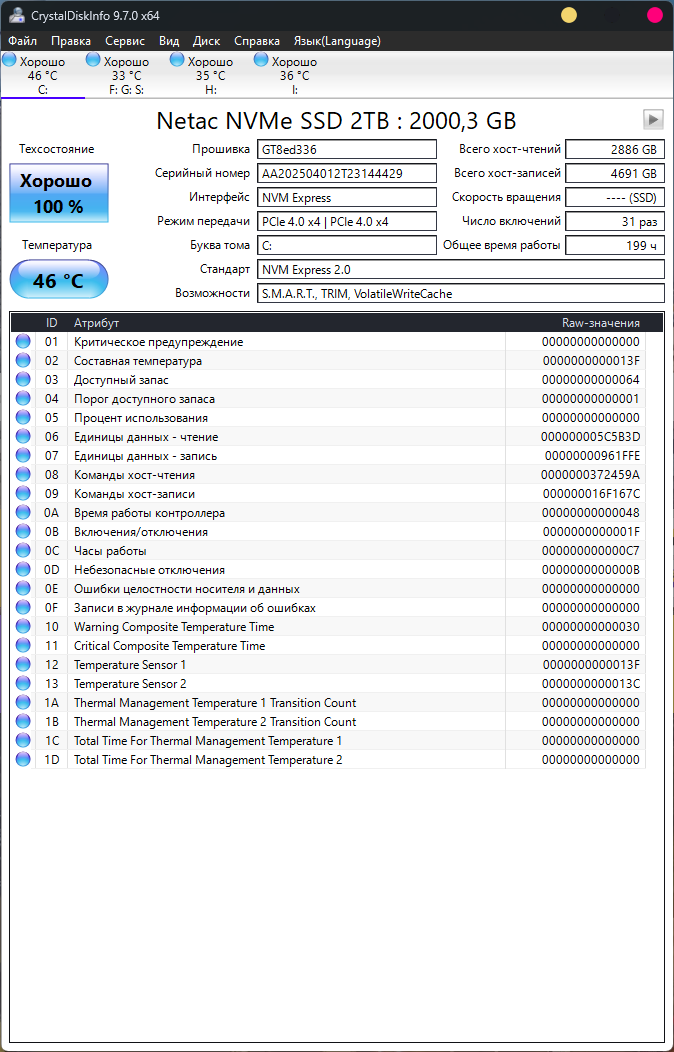This screenshot has width=674, height=1052.
Task: Click status orb for Составная температура row
Action: (x=23, y=360)
